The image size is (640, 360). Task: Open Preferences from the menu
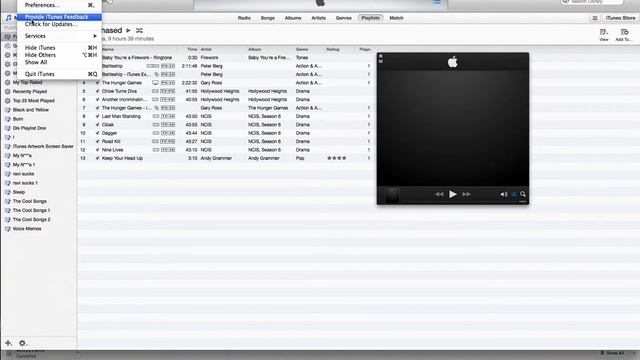(x=59, y=5)
